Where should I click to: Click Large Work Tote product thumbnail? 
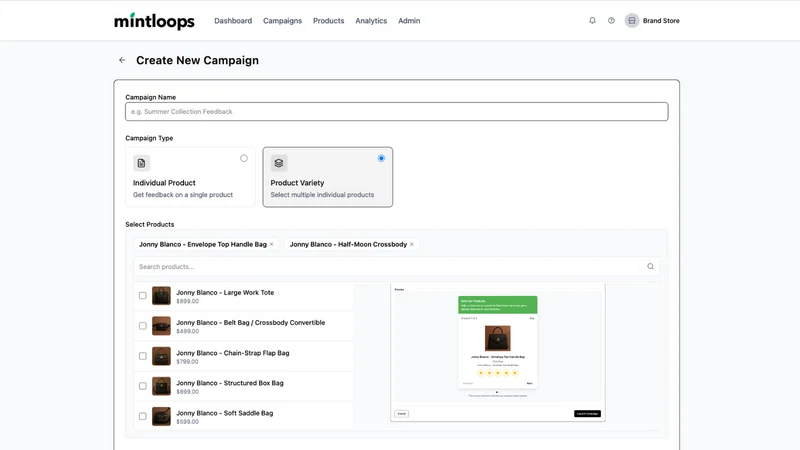161,295
